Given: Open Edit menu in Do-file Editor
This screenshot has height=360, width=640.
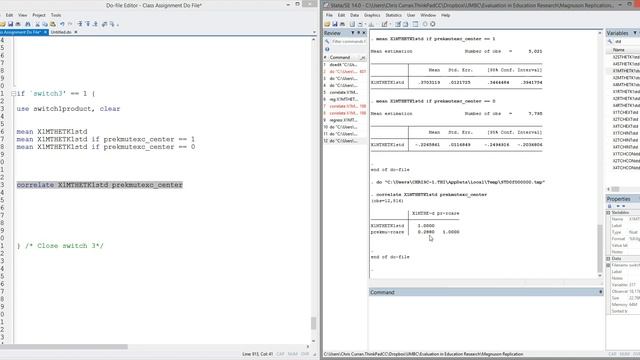Looking at the screenshot, I should pos(9,15).
